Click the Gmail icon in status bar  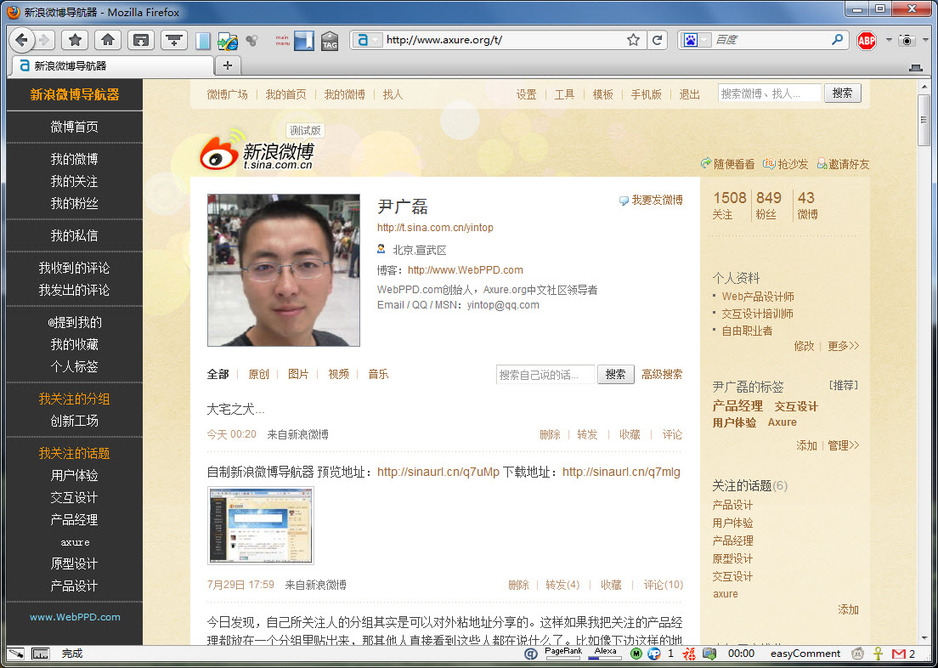898,654
